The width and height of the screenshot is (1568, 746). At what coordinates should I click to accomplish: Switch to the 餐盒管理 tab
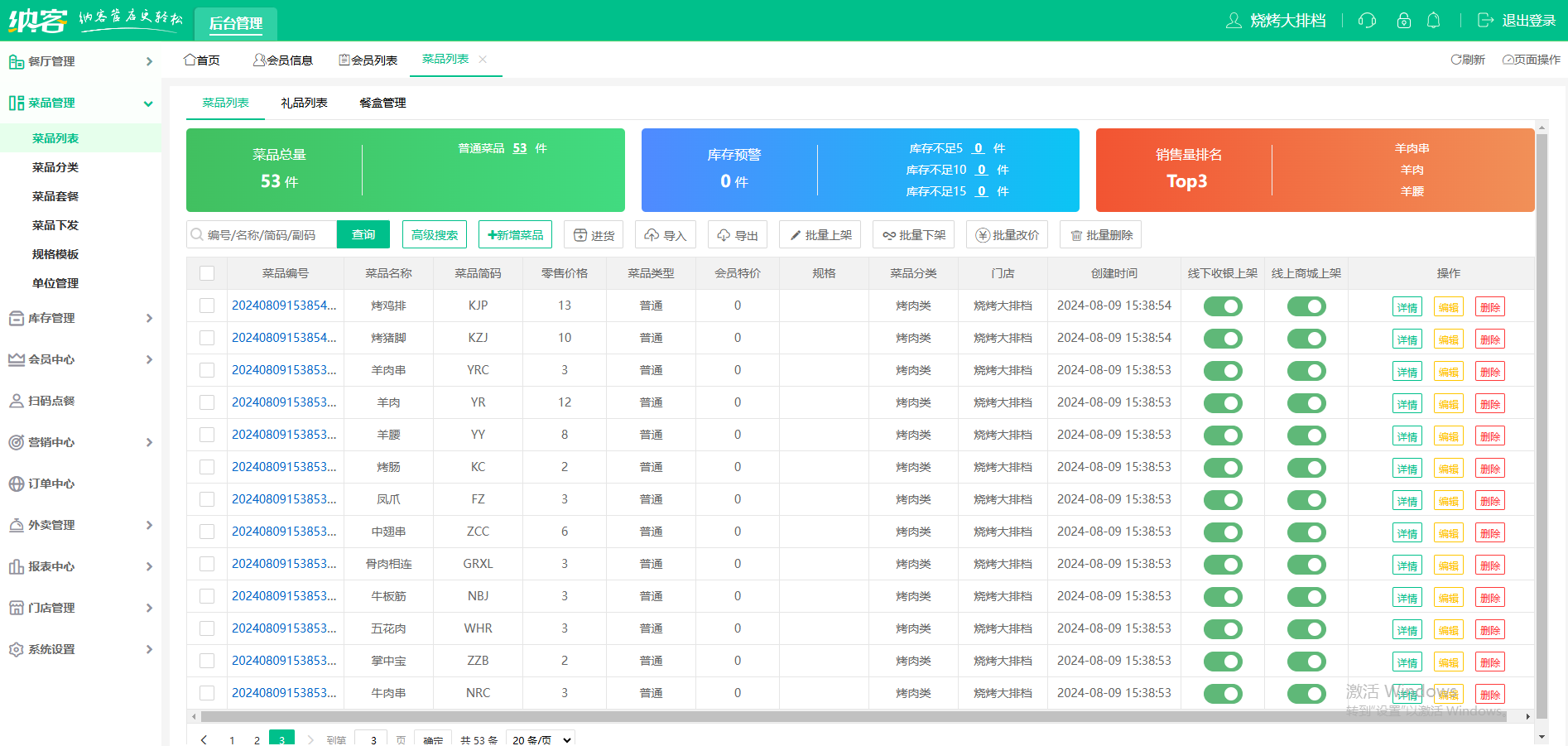pos(382,103)
